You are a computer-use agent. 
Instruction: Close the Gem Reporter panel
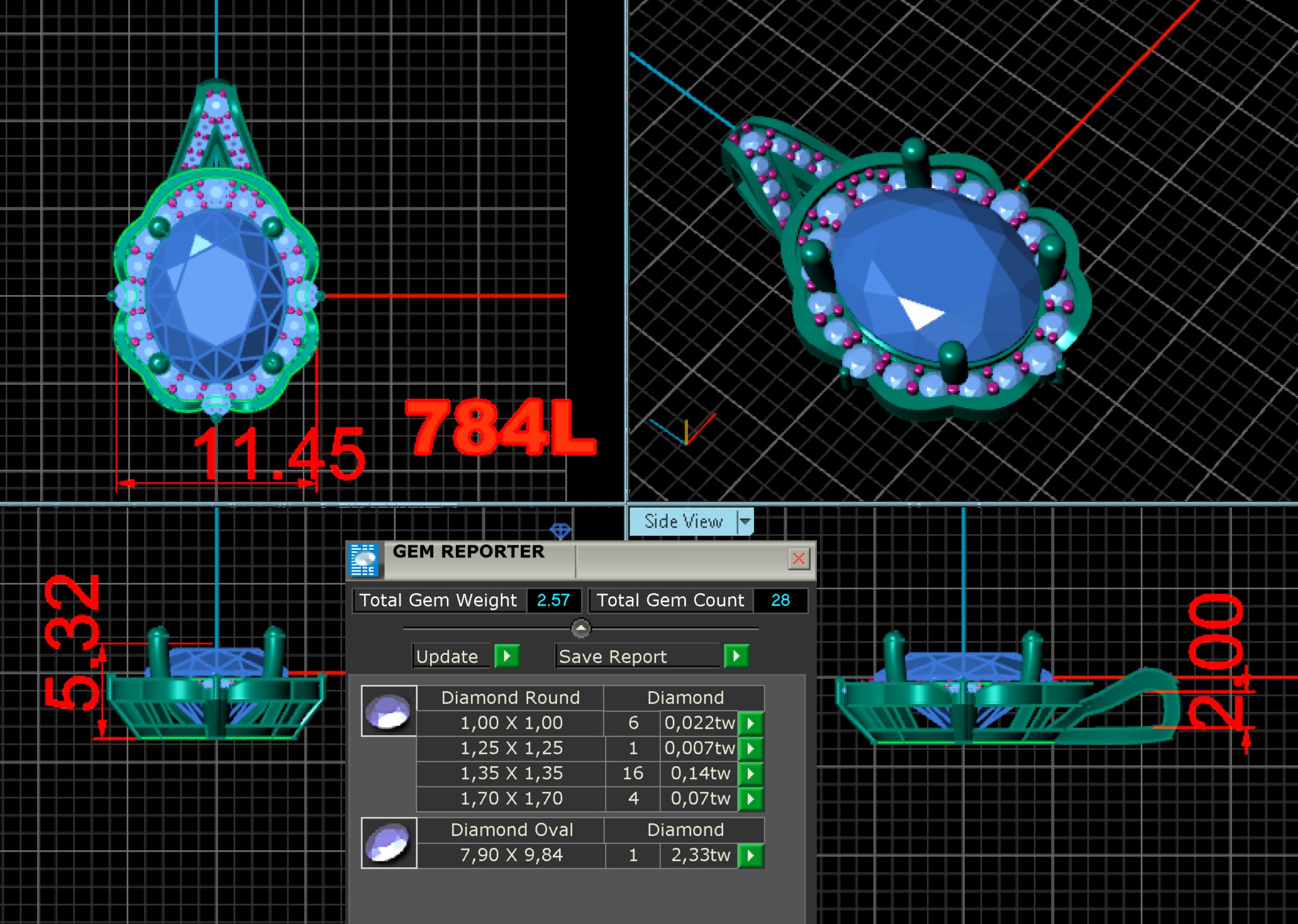coord(799,559)
